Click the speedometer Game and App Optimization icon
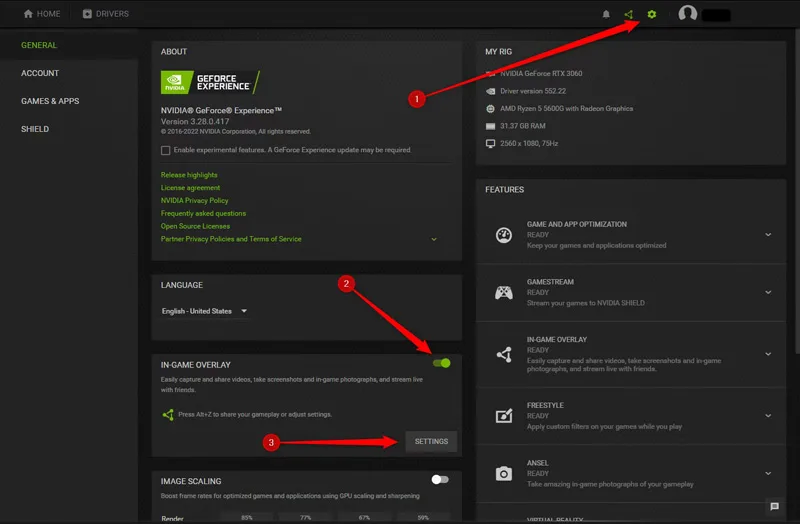 pos(504,235)
